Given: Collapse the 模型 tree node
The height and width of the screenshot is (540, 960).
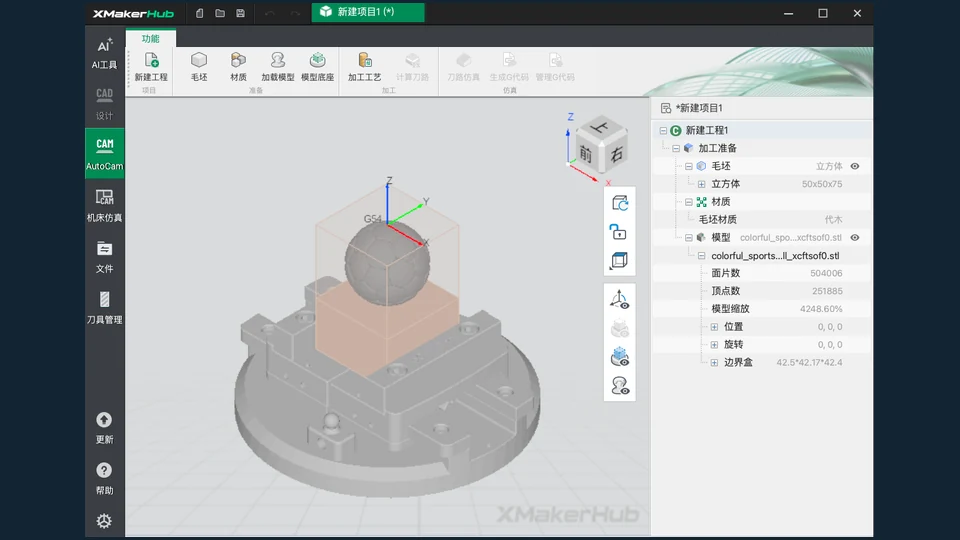Looking at the screenshot, I should click(x=689, y=238).
